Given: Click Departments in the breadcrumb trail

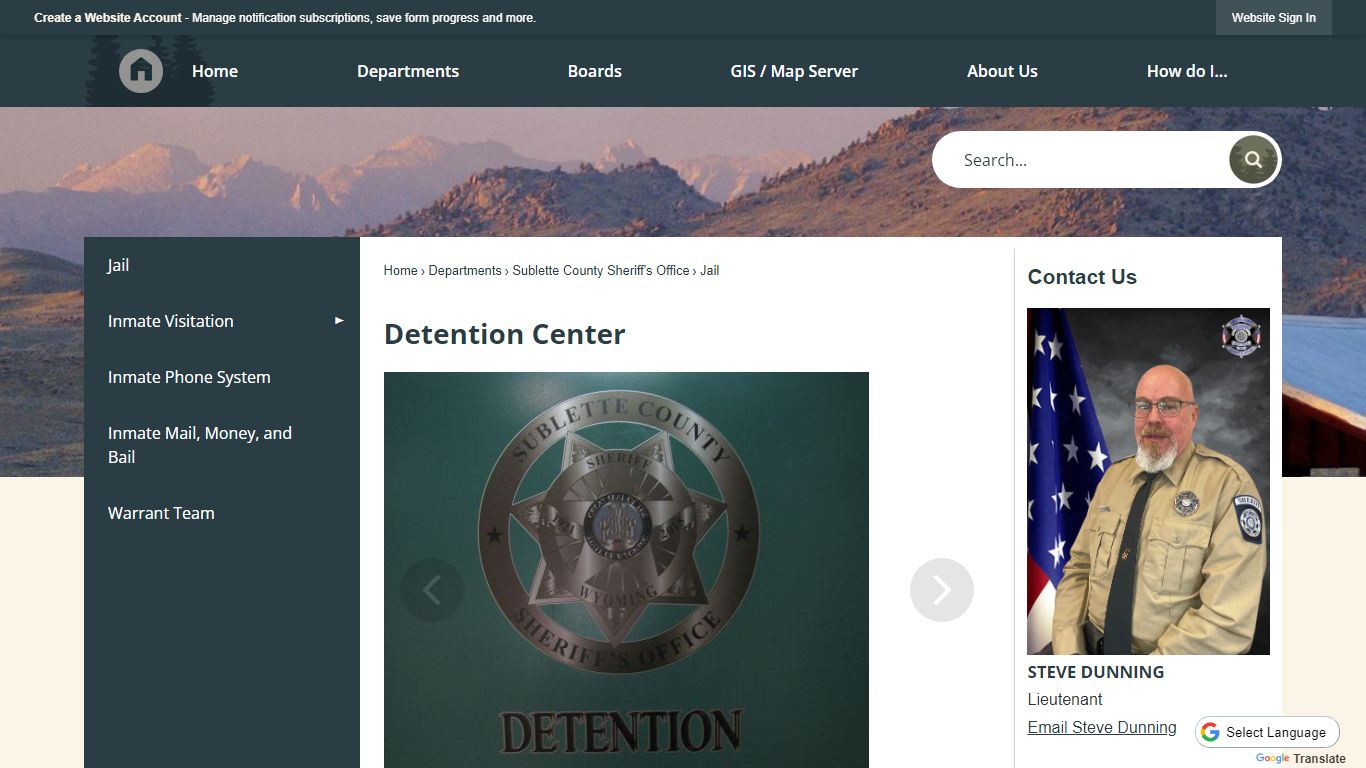Looking at the screenshot, I should [x=465, y=270].
